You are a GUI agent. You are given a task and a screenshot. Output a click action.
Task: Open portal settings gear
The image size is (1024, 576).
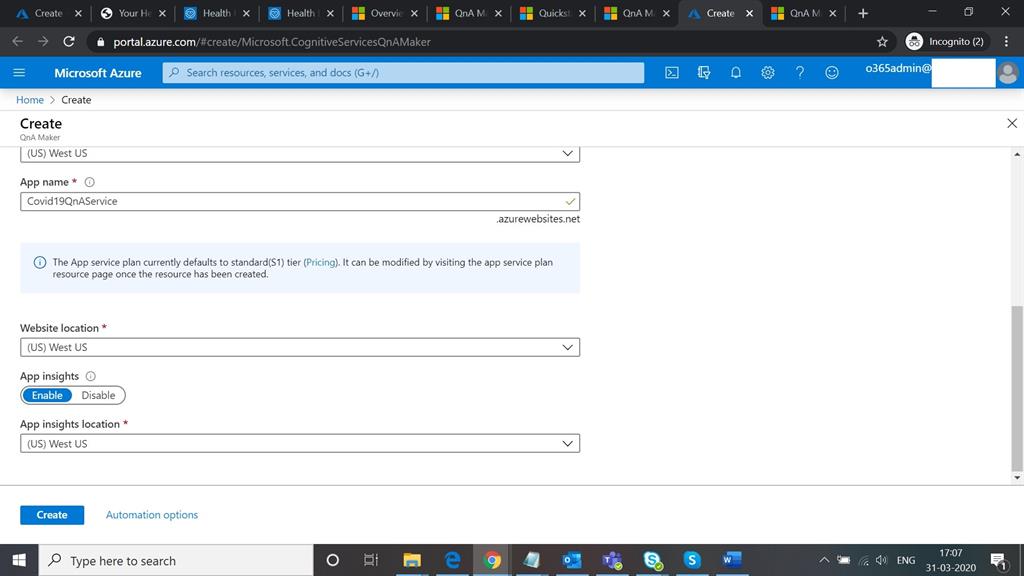click(767, 72)
